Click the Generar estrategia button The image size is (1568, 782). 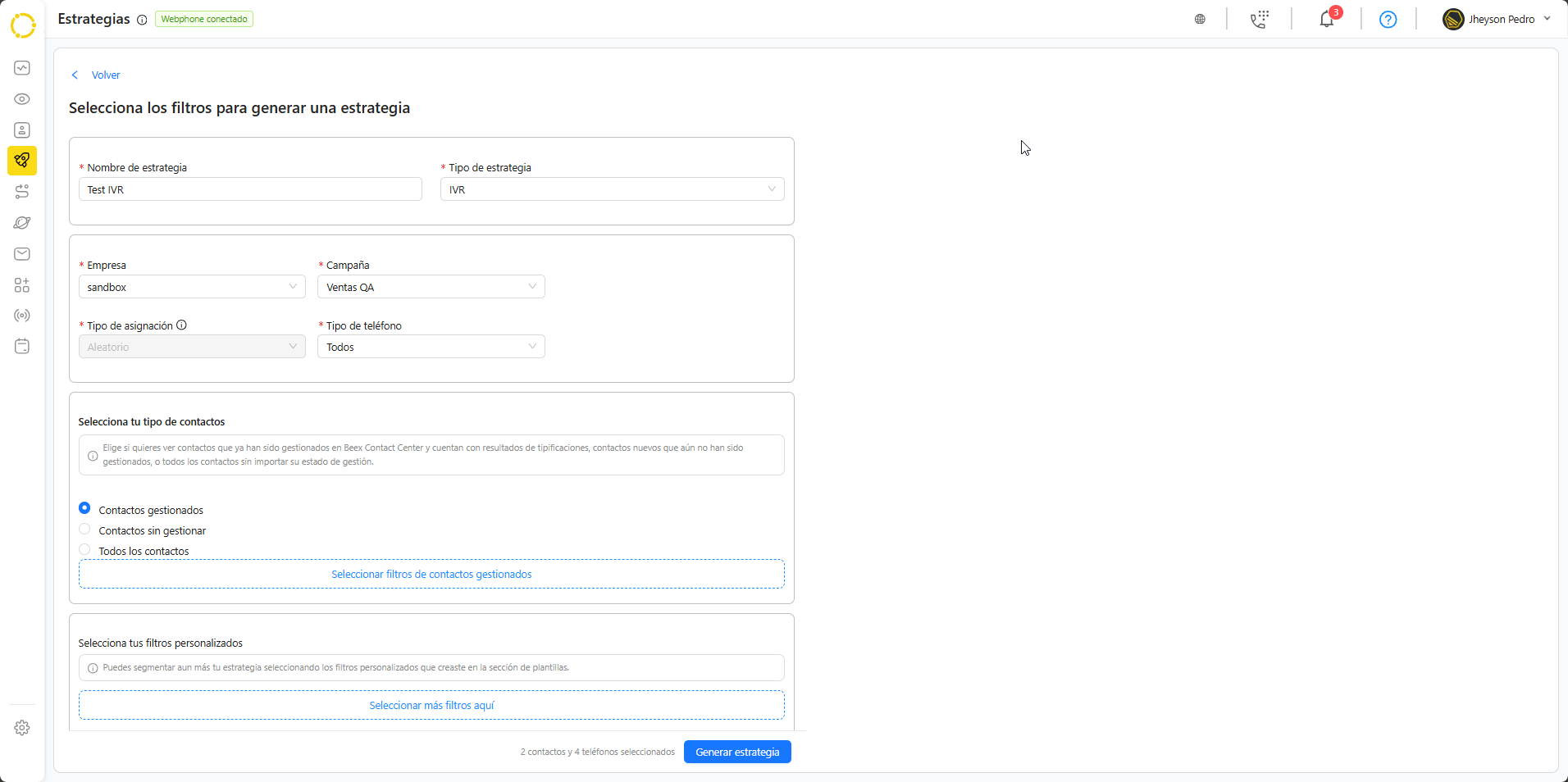pyautogui.click(x=737, y=752)
